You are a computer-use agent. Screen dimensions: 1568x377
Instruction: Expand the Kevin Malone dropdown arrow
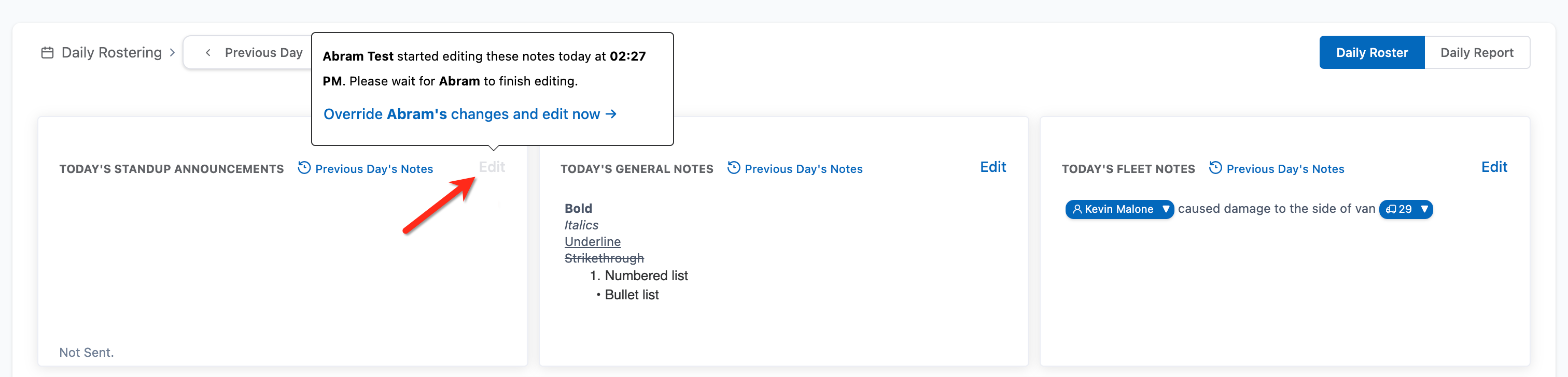point(1165,209)
